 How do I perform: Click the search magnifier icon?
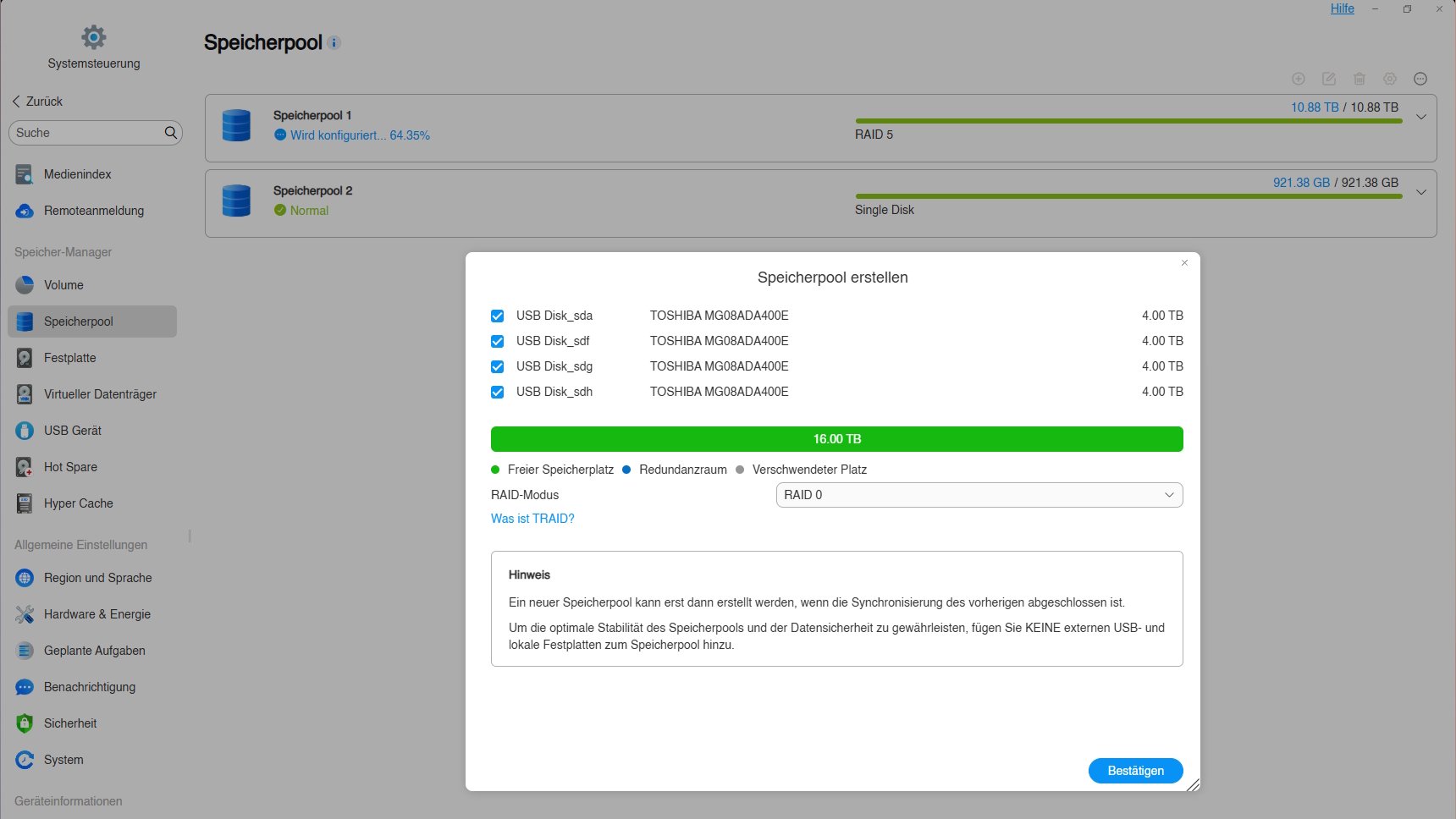coord(170,133)
